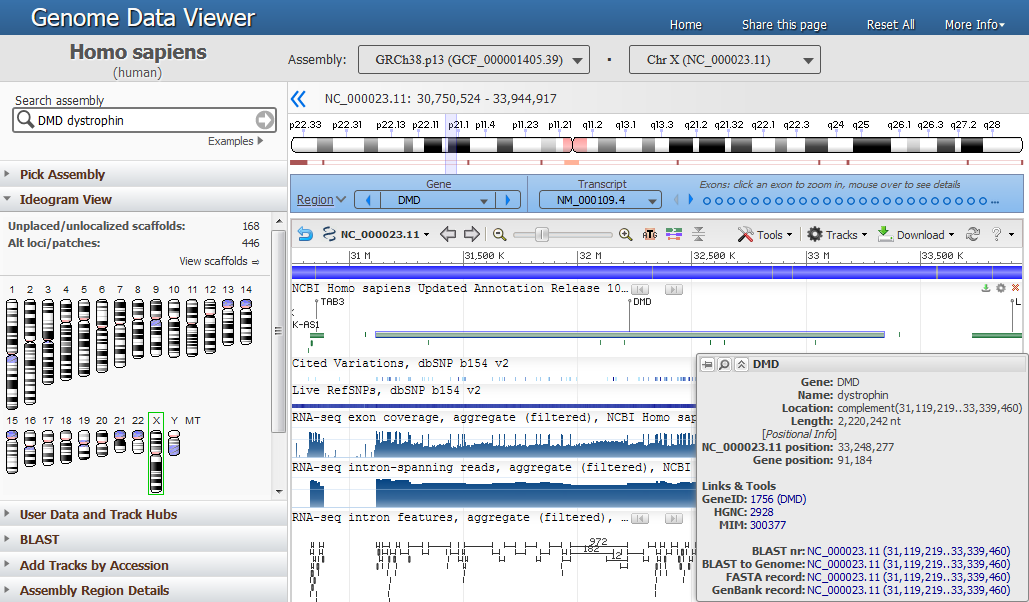This screenshot has width=1029, height=602.
Task: Zoom out with the magnifier minus icon
Action: coord(499,234)
